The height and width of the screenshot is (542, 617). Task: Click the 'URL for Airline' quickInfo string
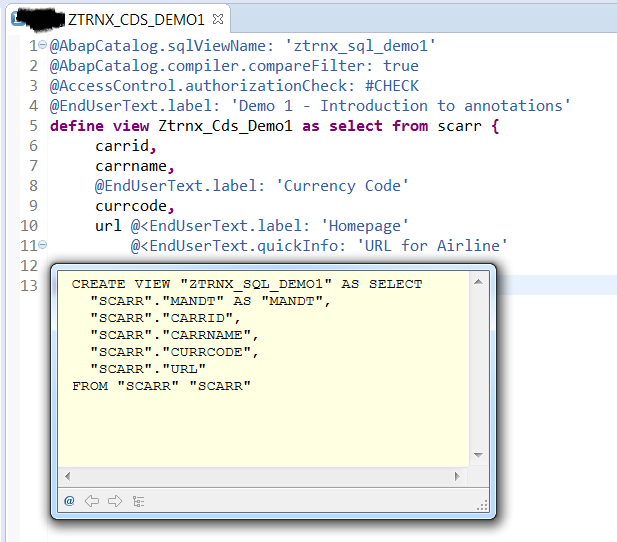click(432, 246)
